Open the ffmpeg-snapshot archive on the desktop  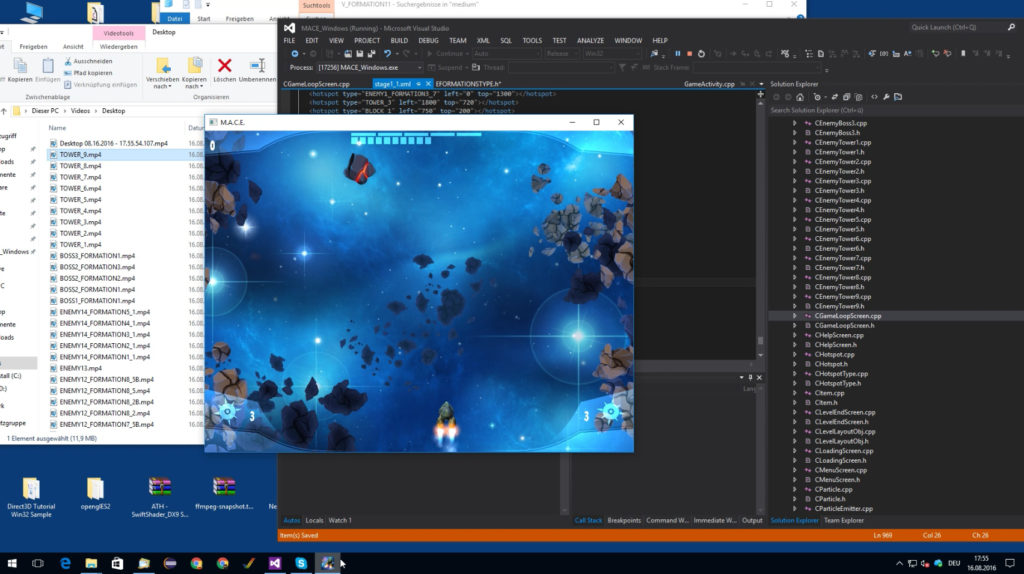[x=224, y=494]
